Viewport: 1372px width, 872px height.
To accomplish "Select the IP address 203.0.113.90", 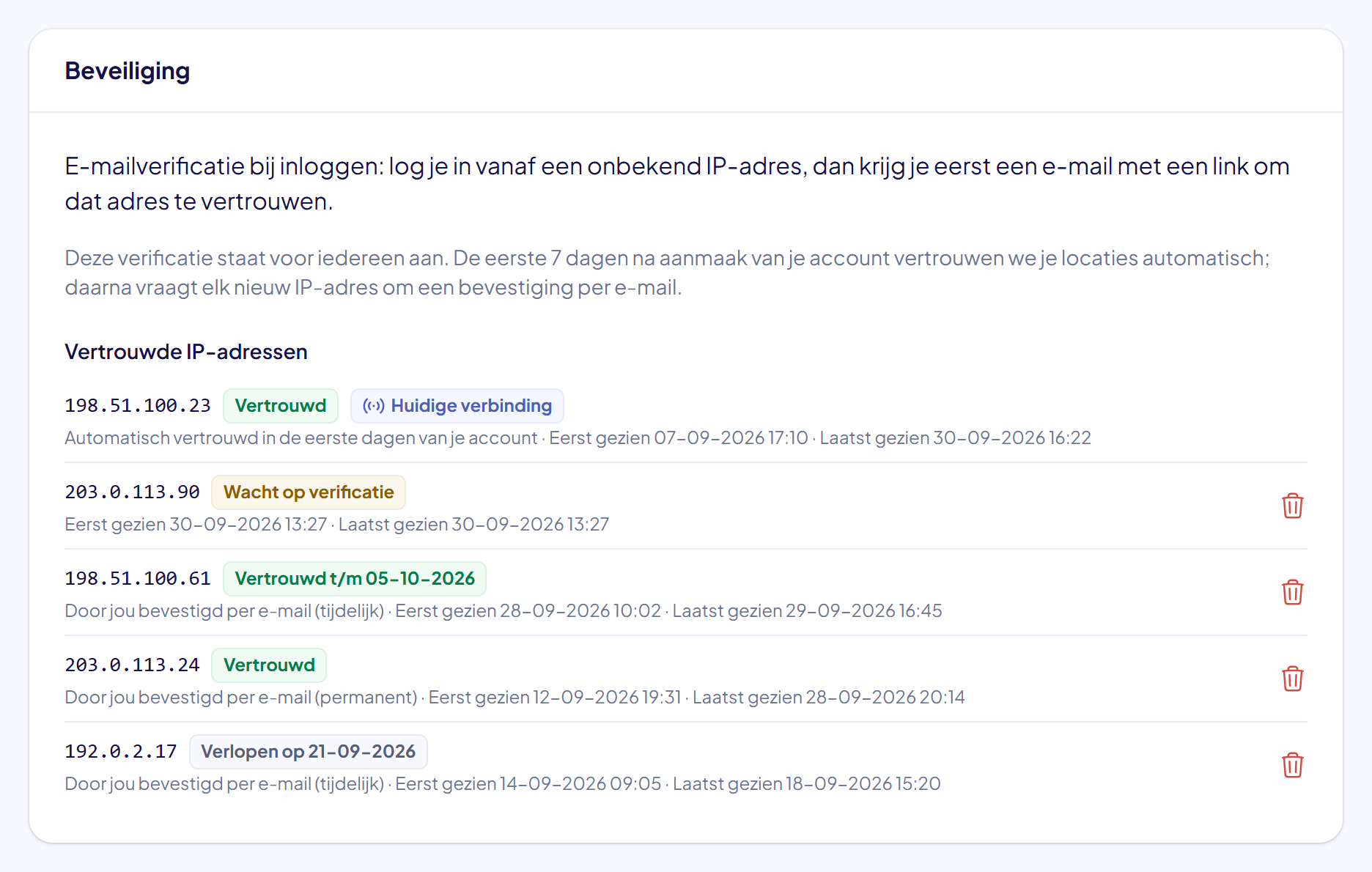I will pyautogui.click(x=132, y=492).
